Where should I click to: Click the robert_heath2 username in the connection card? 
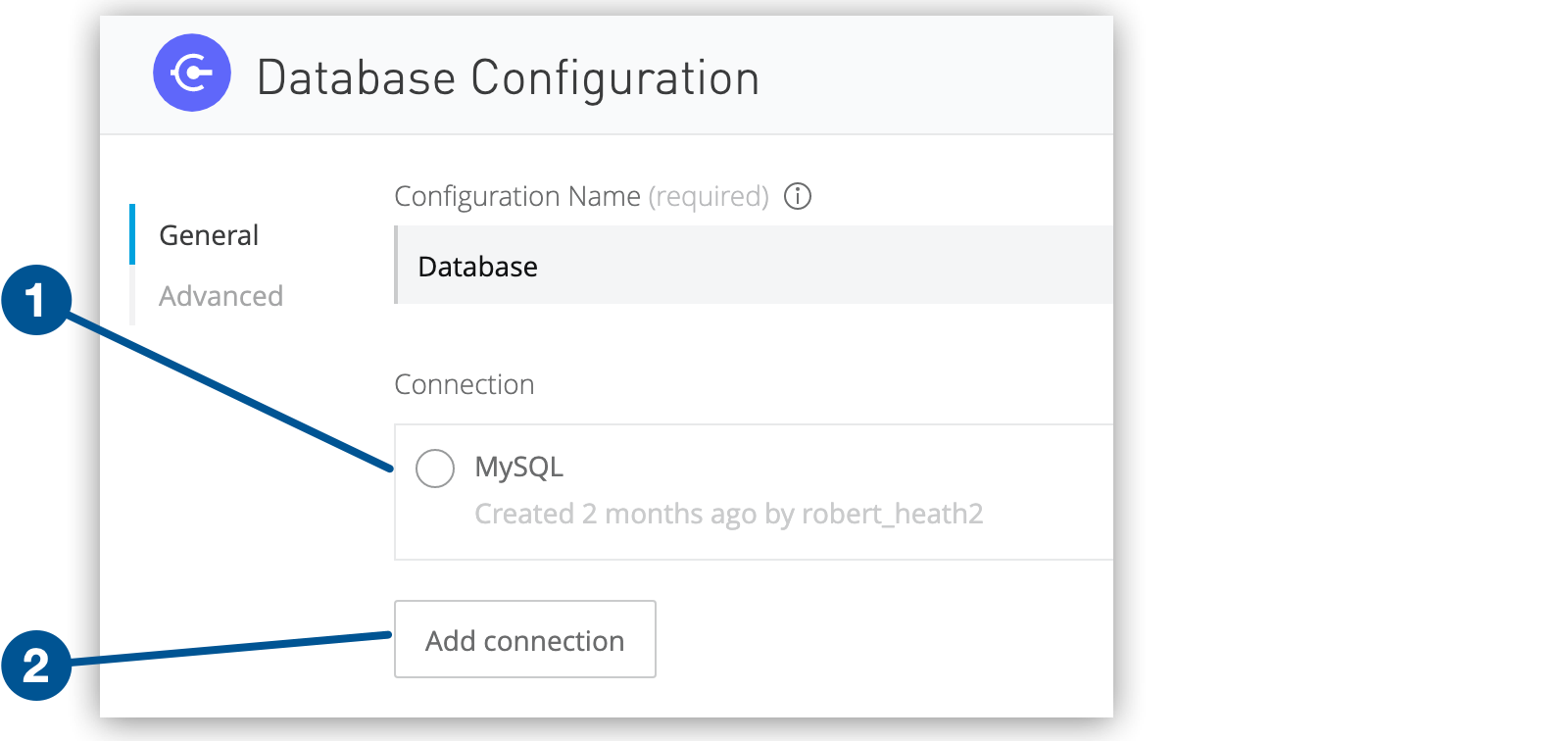892,514
